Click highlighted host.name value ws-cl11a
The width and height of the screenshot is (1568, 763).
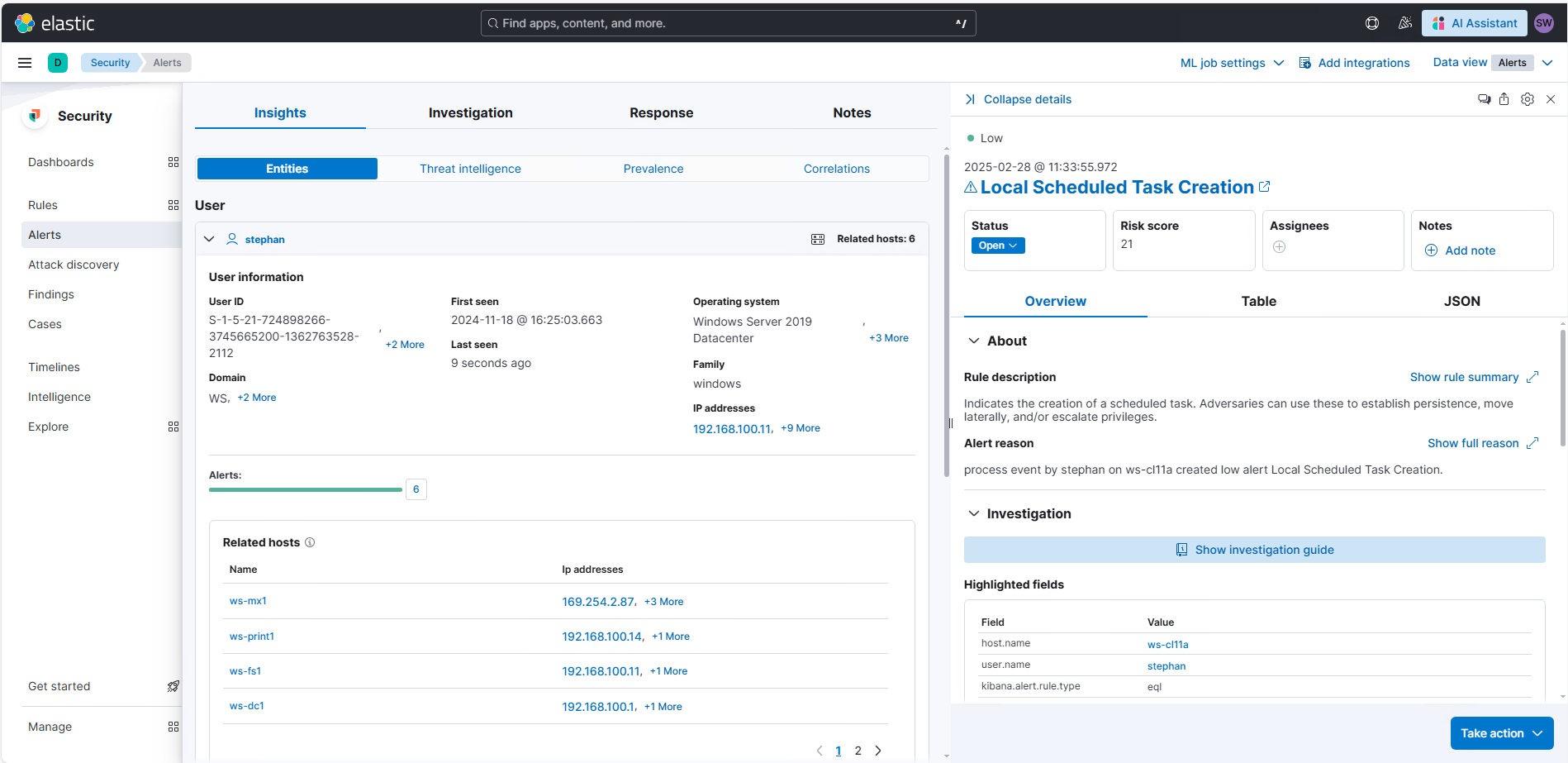click(1168, 645)
